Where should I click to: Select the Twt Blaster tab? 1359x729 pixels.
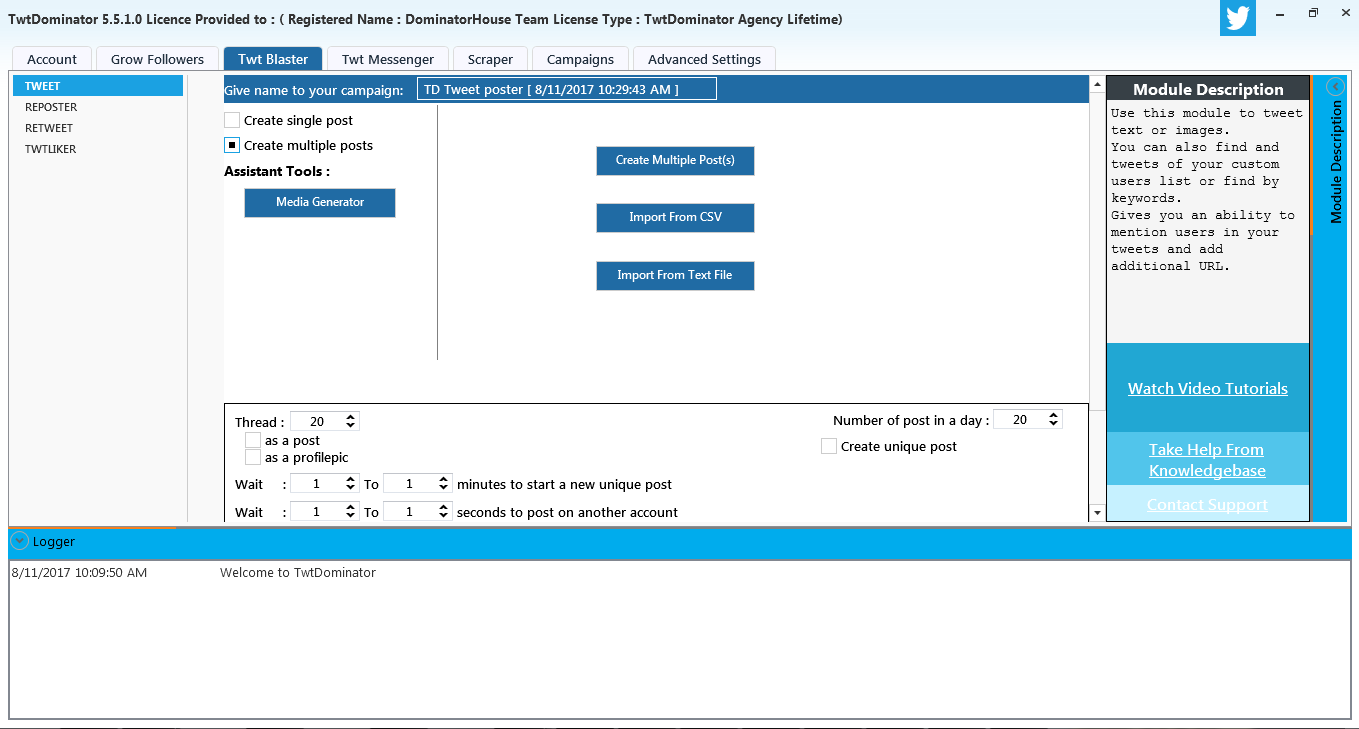[x=273, y=59]
